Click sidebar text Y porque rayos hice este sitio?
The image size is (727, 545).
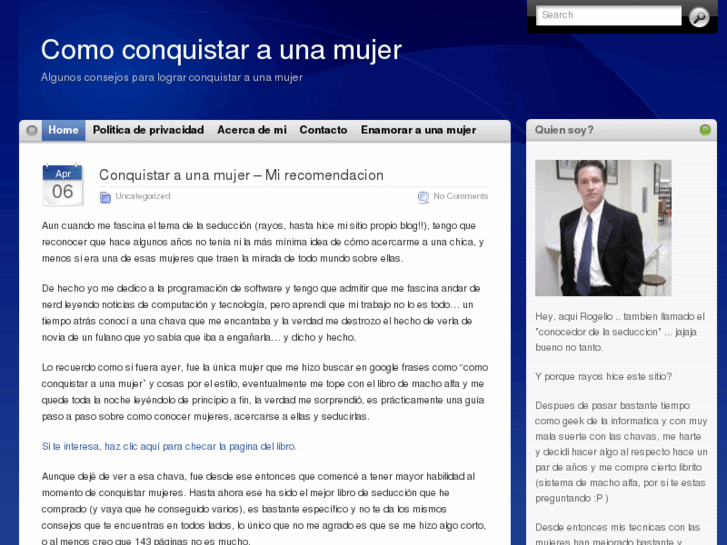coord(603,376)
